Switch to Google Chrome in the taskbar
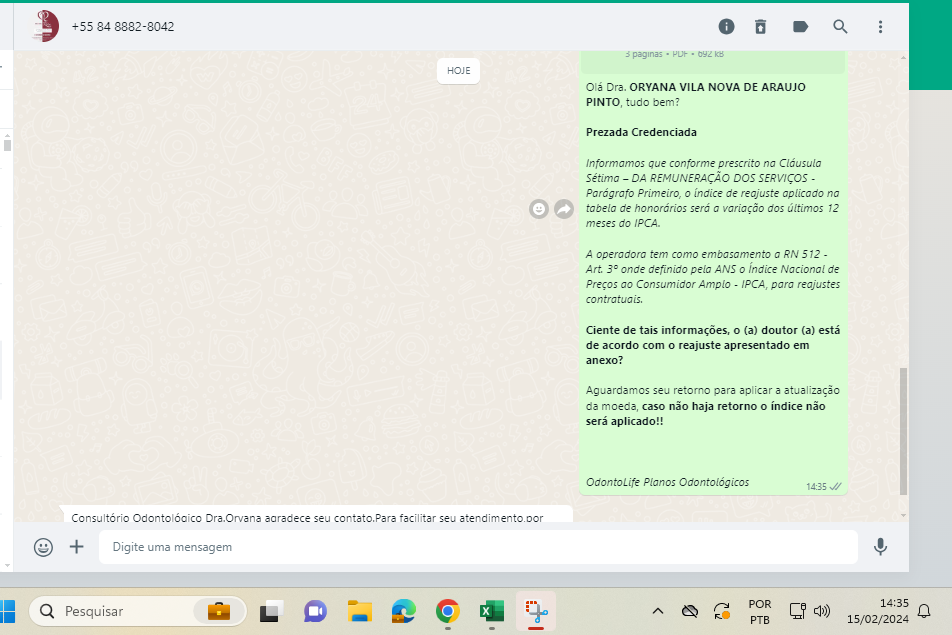The width and height of the screenshot is (952, 635). (x=447, y=611)
